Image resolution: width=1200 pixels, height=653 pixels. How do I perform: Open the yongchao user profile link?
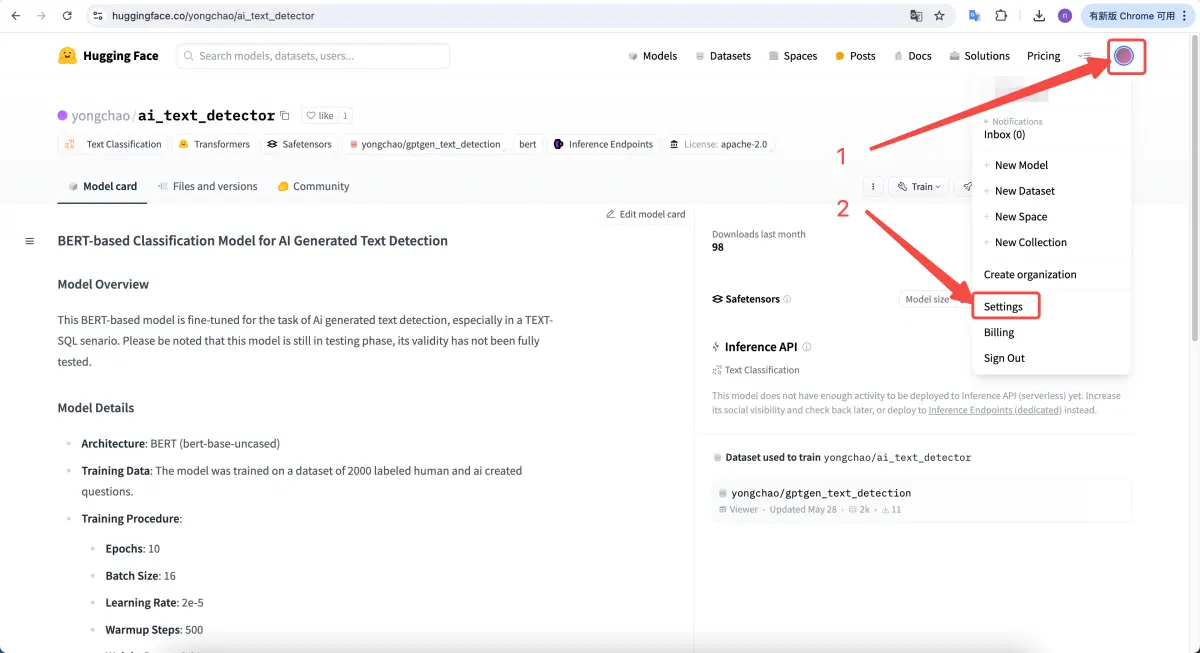click(x=100, y=116)
